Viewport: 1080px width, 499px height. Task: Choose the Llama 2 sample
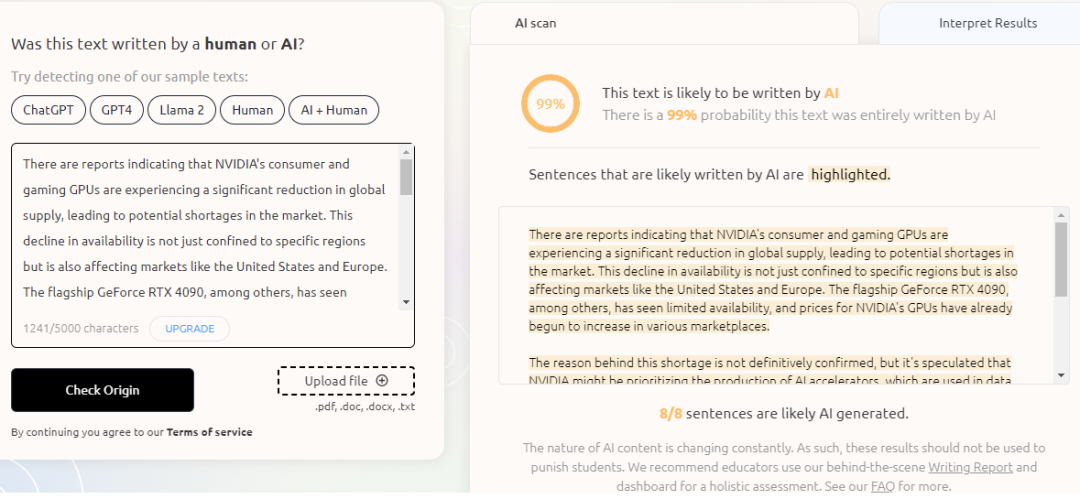click(x=181, y=110)
